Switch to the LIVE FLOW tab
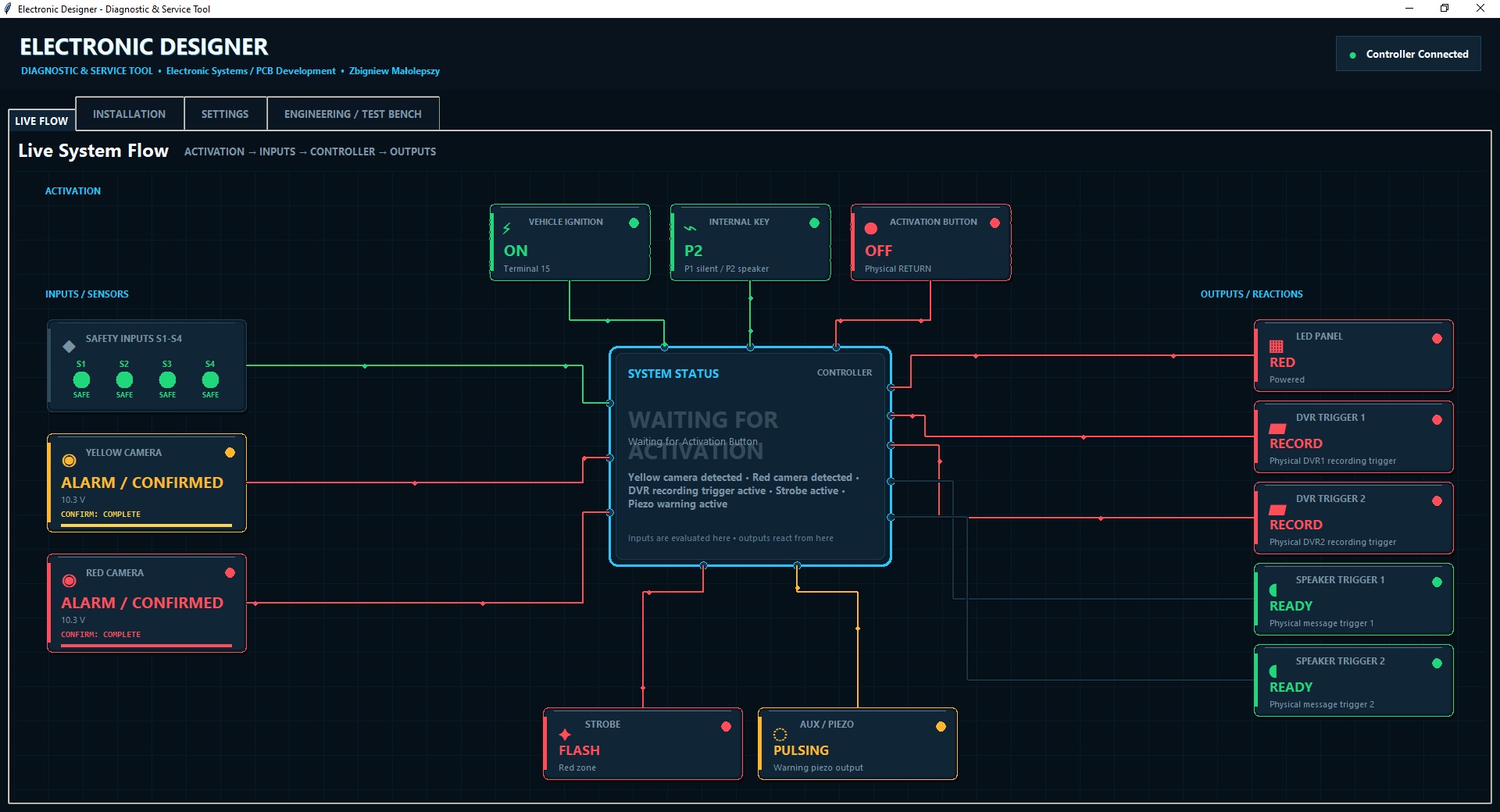1500x812 pixels. click(x=41, y=121)
